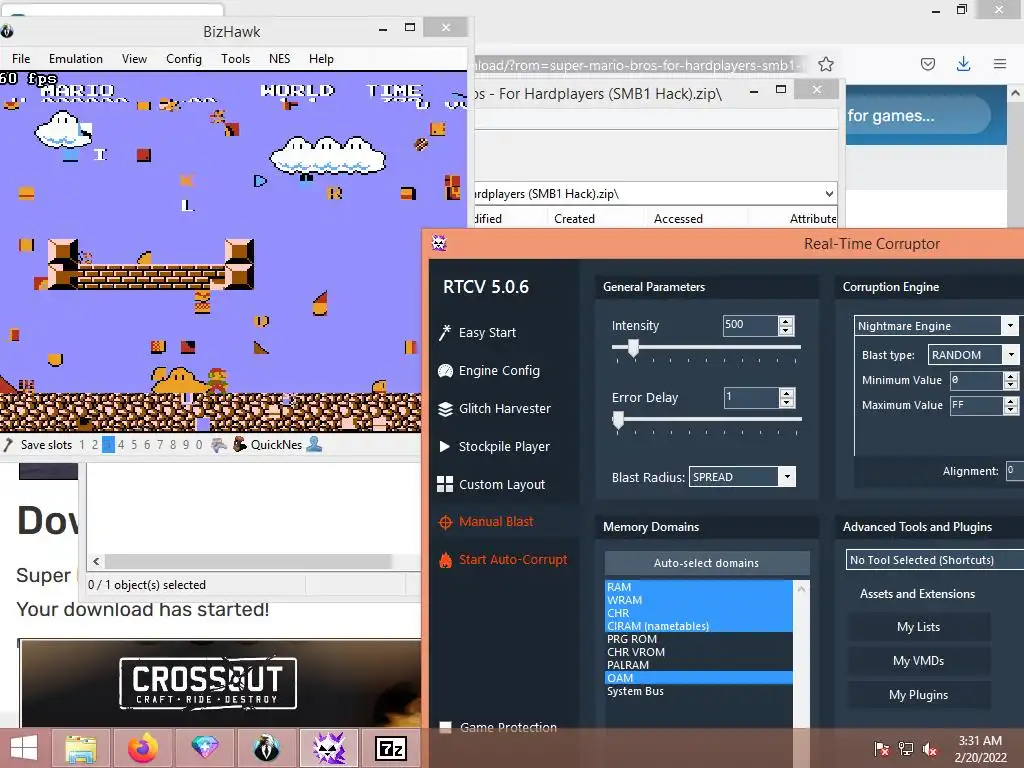1024x768 pixels.
Task: Click the blue user icon beside QuickNes
Action: coord(314,444)
